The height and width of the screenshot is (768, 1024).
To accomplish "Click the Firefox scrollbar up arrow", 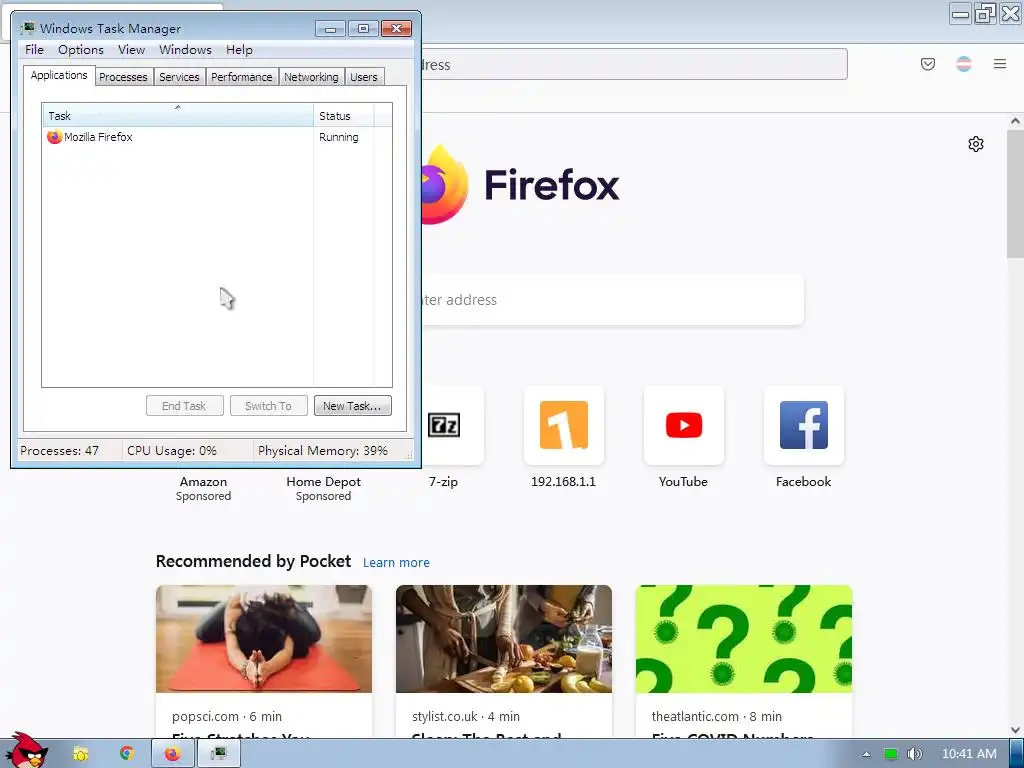I will coord(1015,121).
